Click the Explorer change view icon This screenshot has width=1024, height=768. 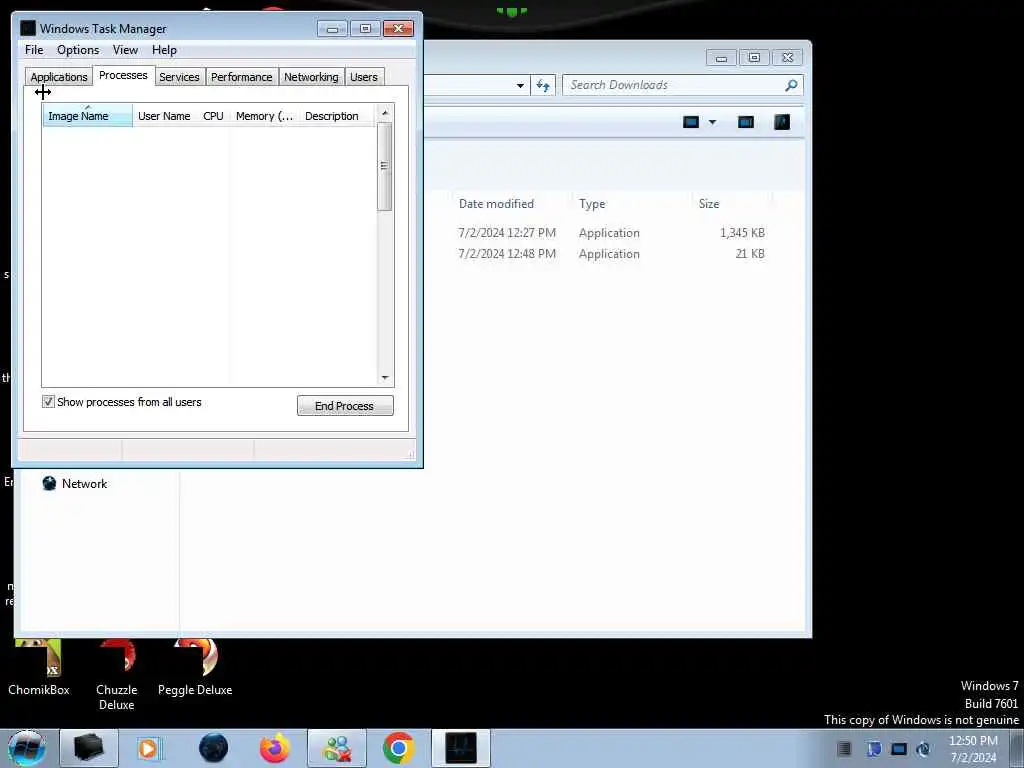691,122
